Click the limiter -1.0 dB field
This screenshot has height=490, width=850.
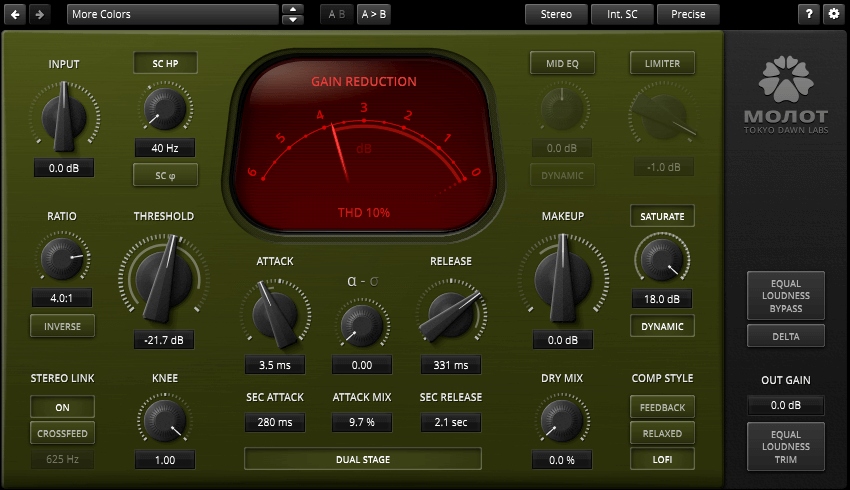tap(664, 167)
